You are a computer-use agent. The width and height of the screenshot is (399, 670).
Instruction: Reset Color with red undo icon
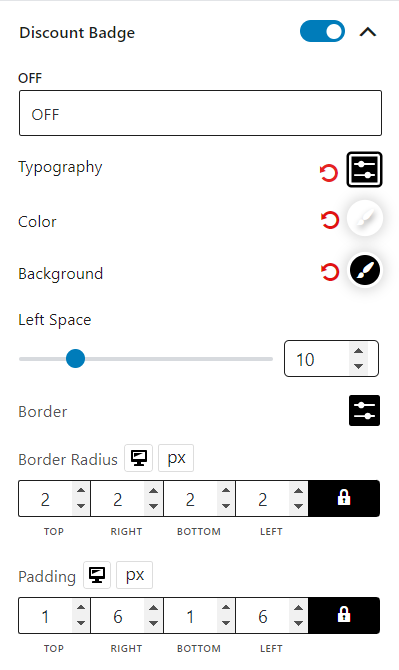tap(329, 220)
